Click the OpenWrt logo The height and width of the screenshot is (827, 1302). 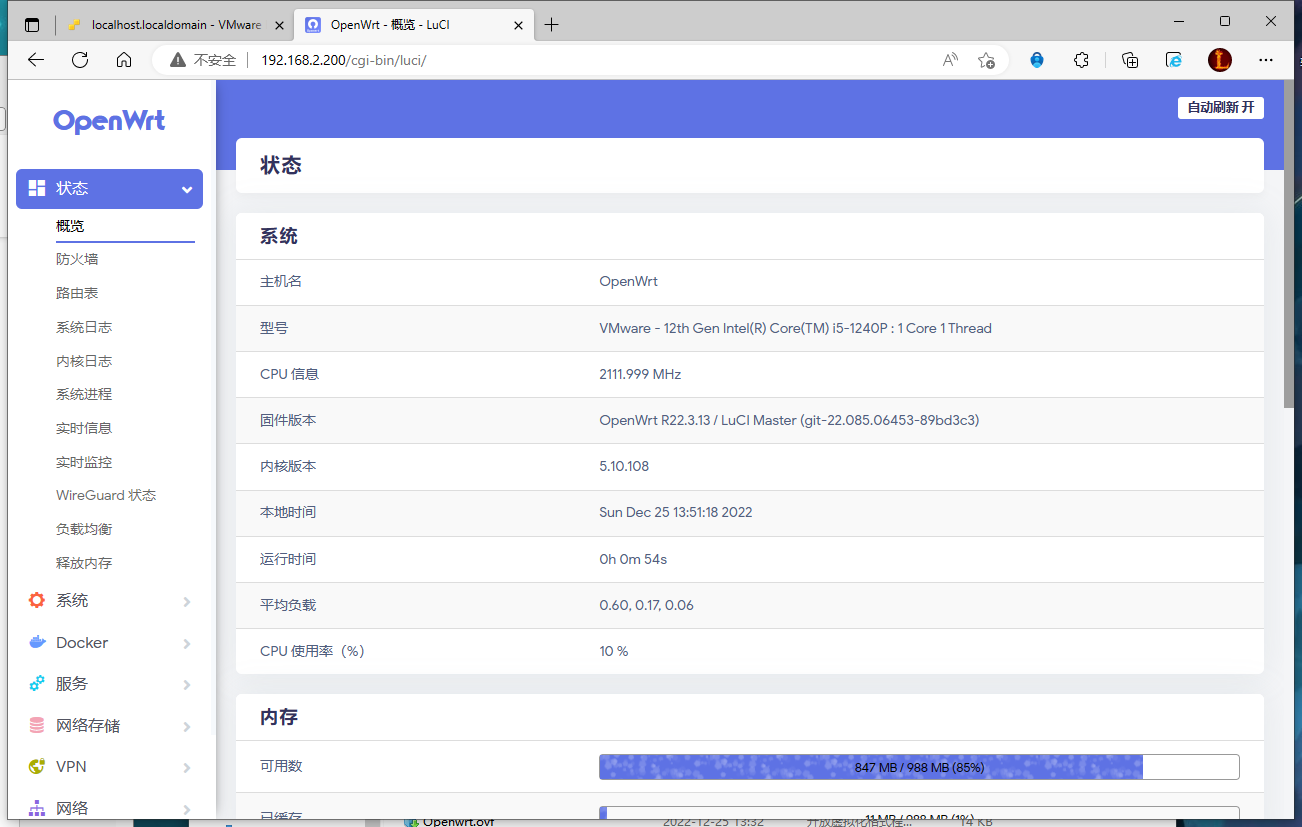click(109, 121)
